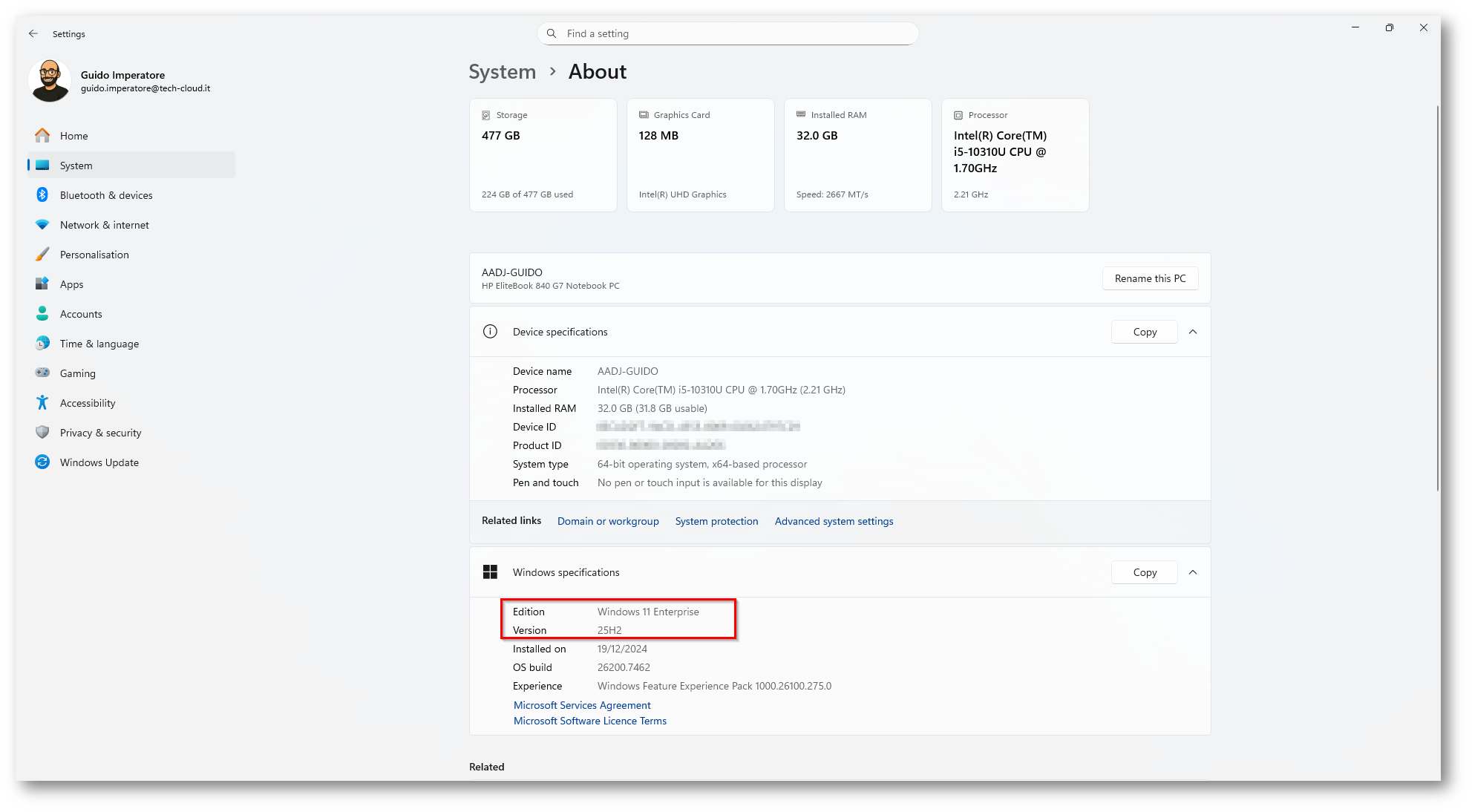Screen dimensions: 1472x812
Task: Click the Bluetooth & devices icon
Action: (42, 195)
